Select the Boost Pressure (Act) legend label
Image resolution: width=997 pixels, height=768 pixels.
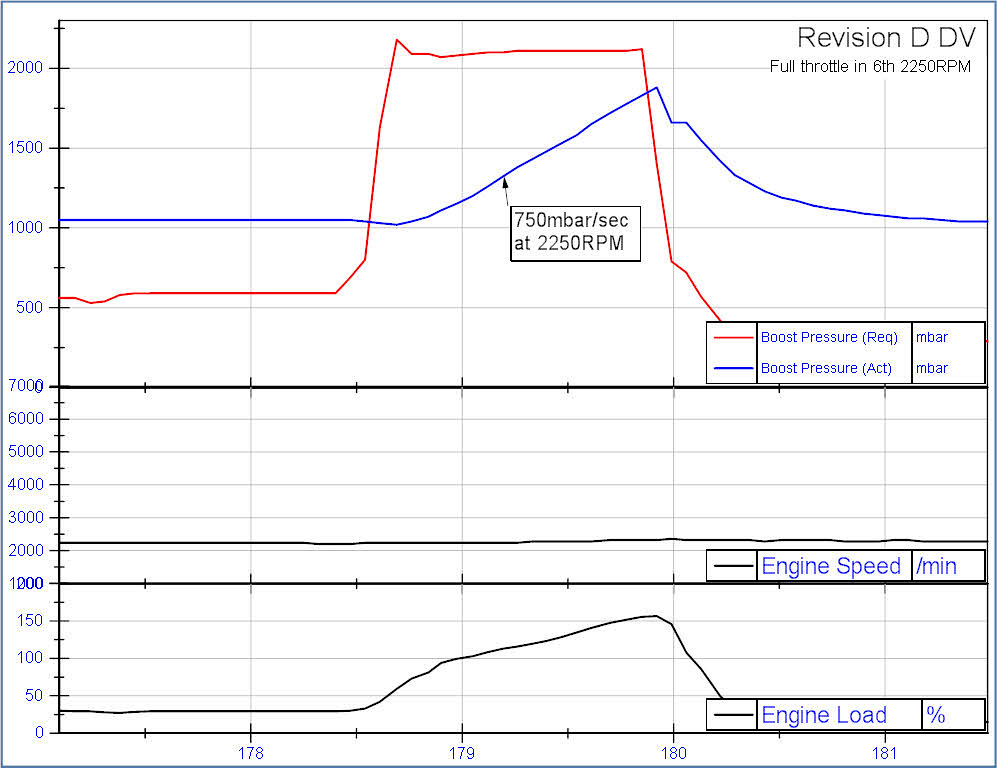pos(826,368)
